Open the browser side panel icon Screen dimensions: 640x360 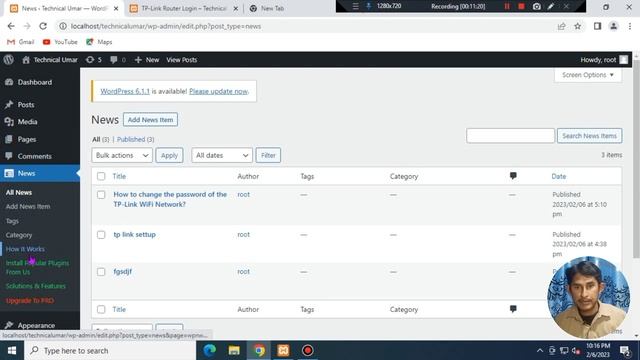[598, 26]
